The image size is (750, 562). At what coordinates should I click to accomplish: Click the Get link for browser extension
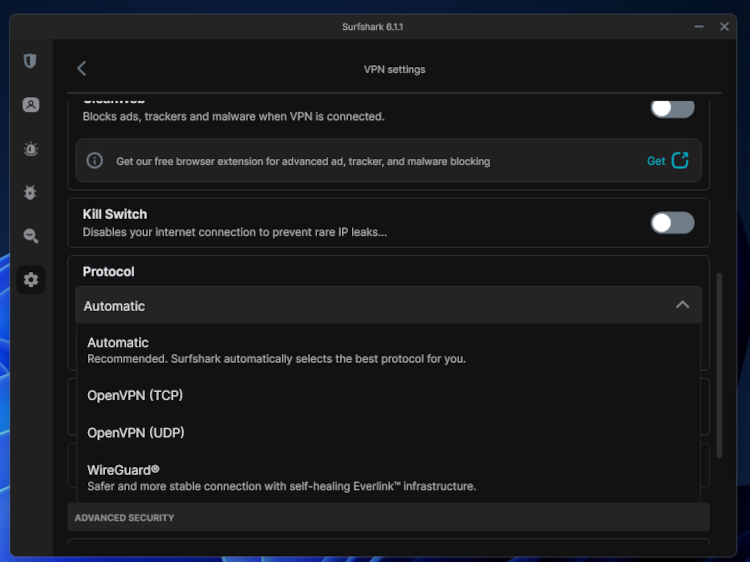656,161
